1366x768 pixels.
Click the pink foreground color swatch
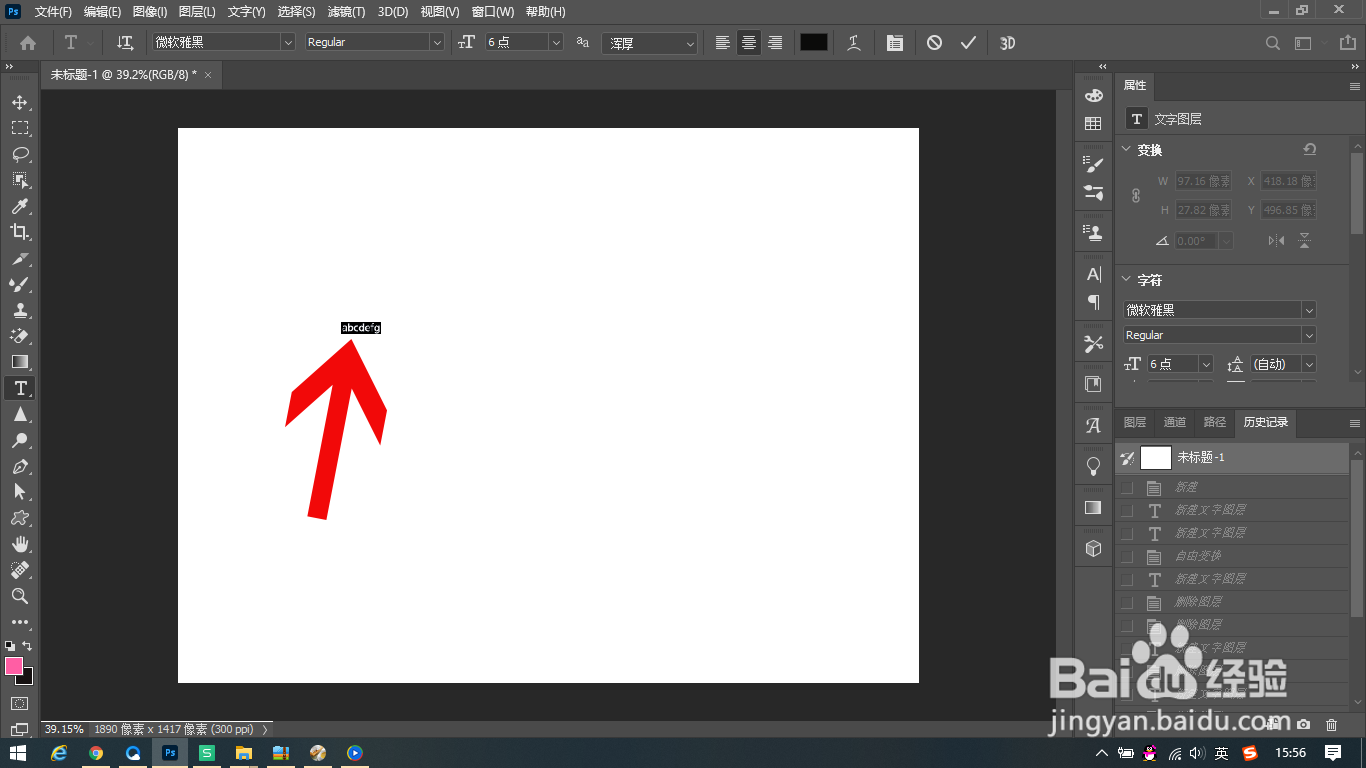[x=14, y=666]
